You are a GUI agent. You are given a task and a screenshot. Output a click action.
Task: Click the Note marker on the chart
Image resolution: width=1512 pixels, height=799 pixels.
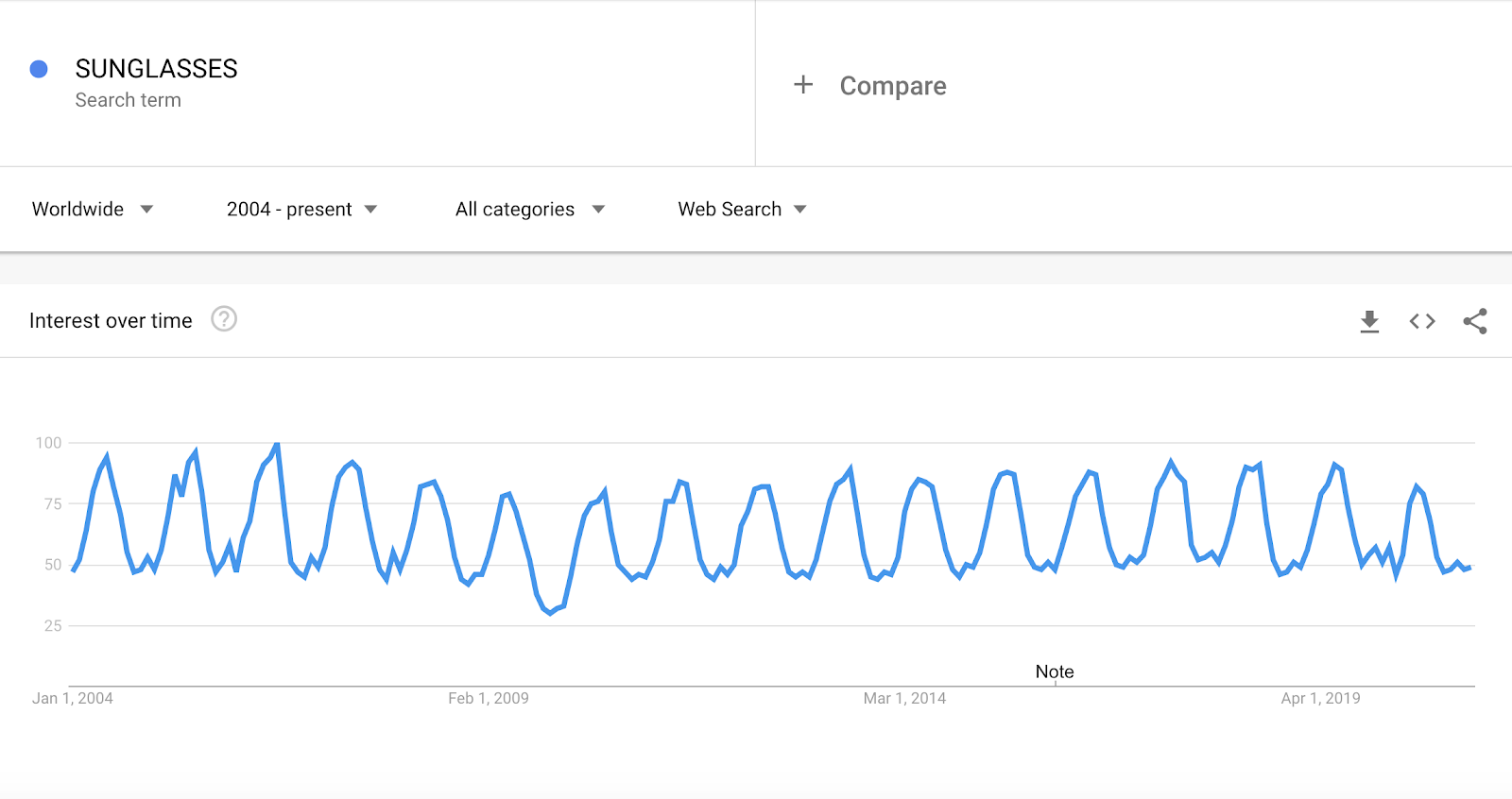pos(1055,671)
